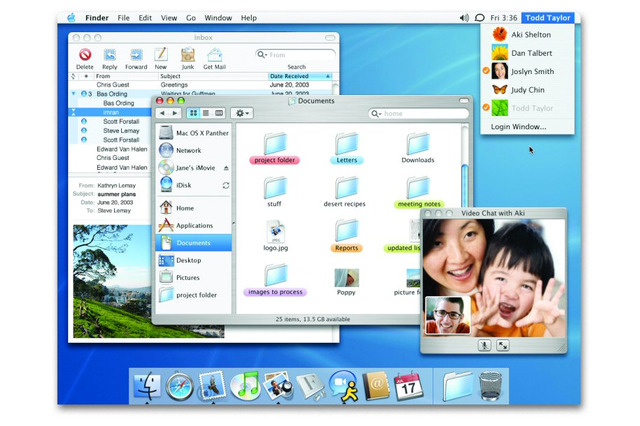Viewport: 640px width, 426px height.
Task: Open Safari from the Dock
Action: [x=179, y=383]
